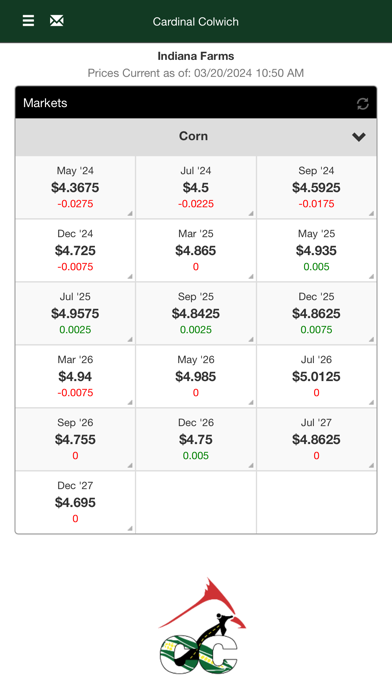This screenshot has height=696, width=392.
Task: Expand the May '25 tile corner arrow
Action: 372,277
